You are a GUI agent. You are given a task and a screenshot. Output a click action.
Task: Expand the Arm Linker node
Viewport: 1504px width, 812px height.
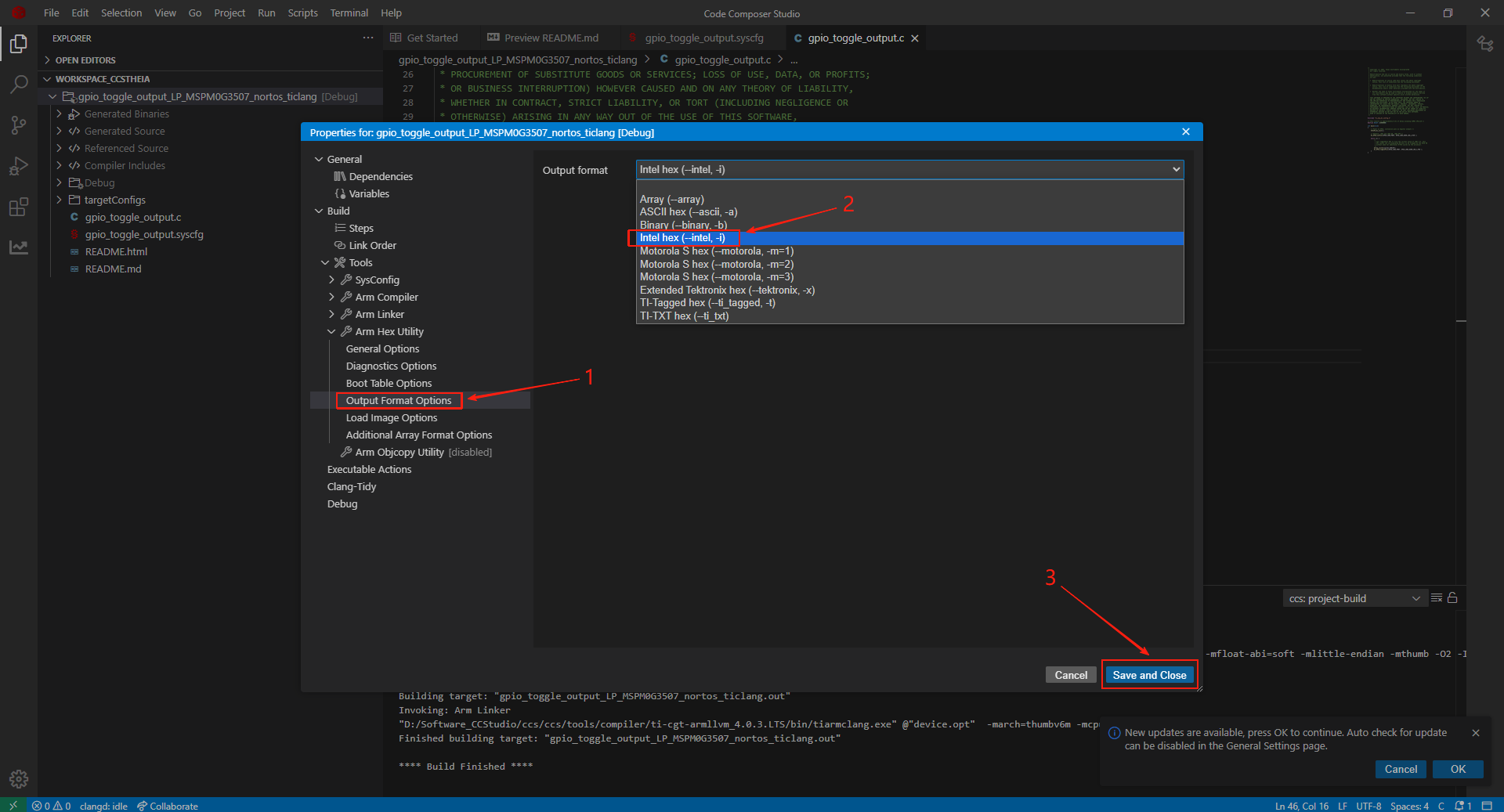click(x=331, y=314)
